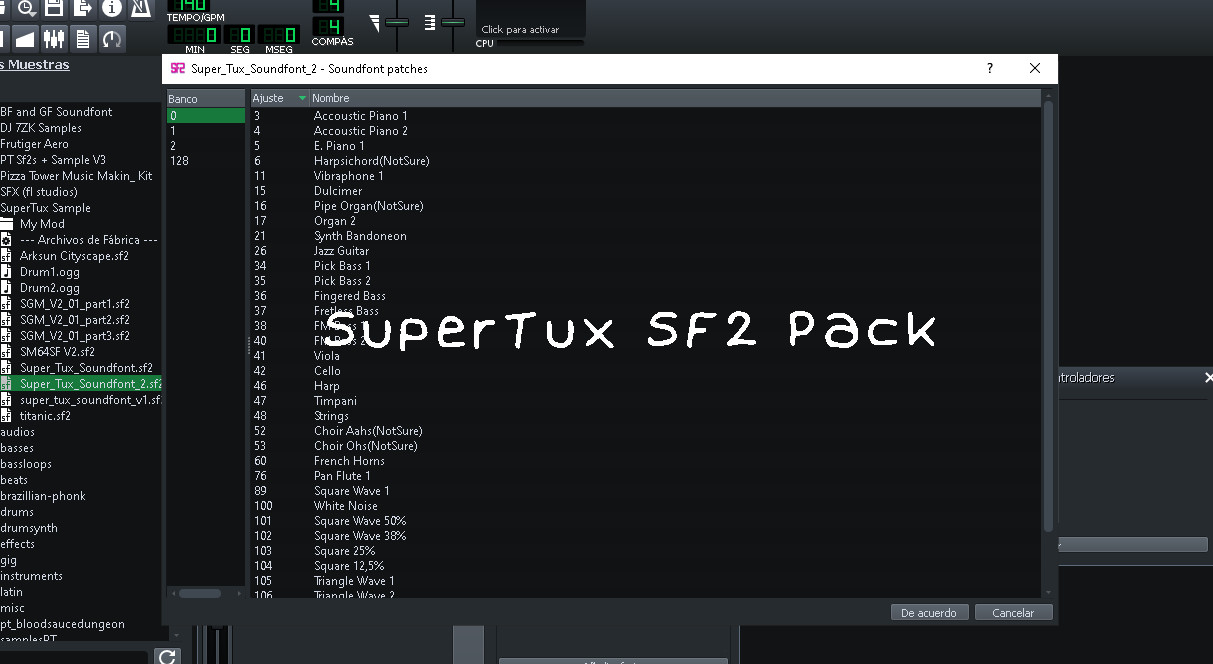Image resolution: width=1213 pixels, height=664 pixels.
Task: Adjust the master volume slider
Action: [x=396, y=21]
